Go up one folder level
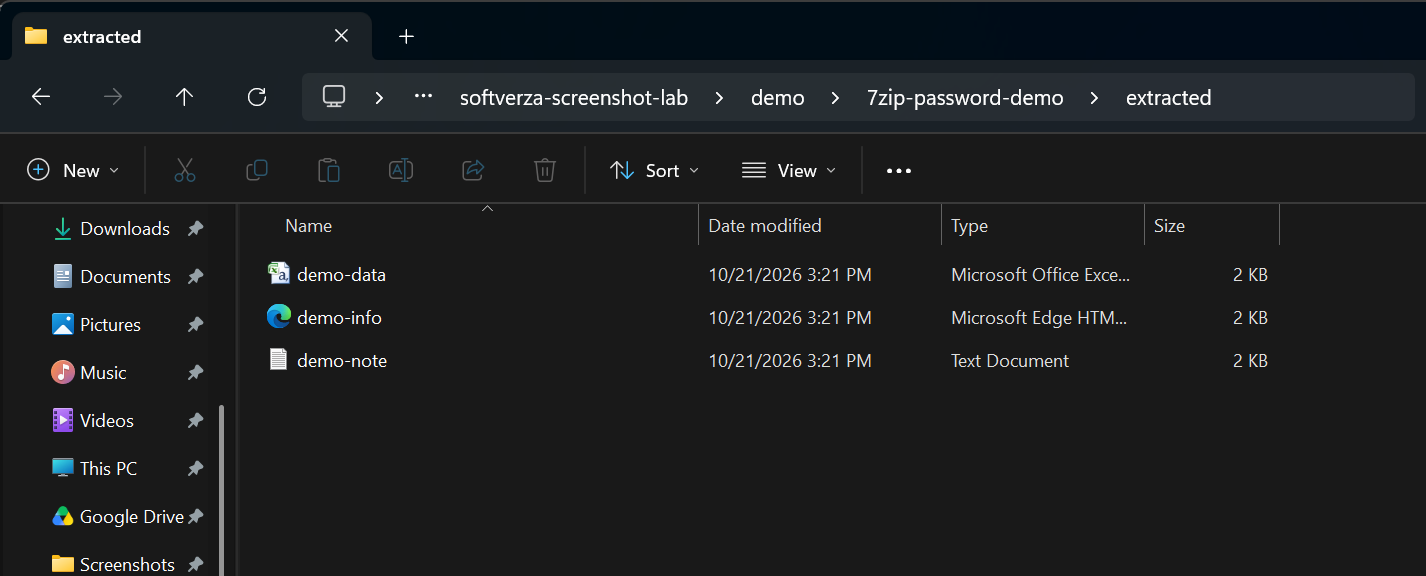The width and height of the screenshot is (1426, 576). pyautogui.click(x=184, y=97)
